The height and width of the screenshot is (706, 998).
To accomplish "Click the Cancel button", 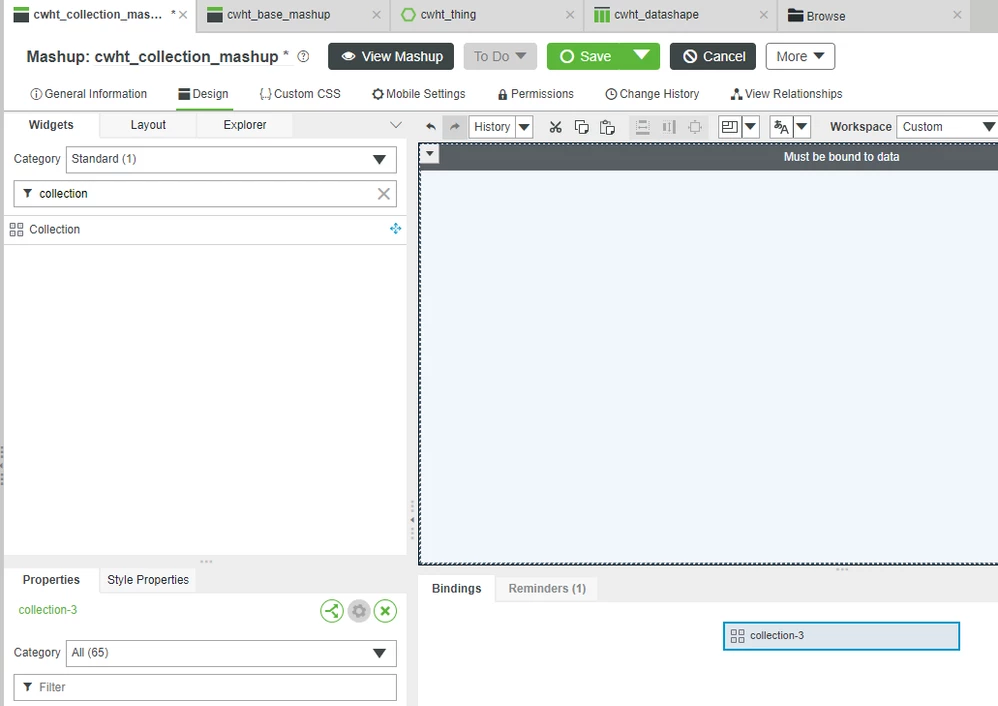I will click(713, 56).
